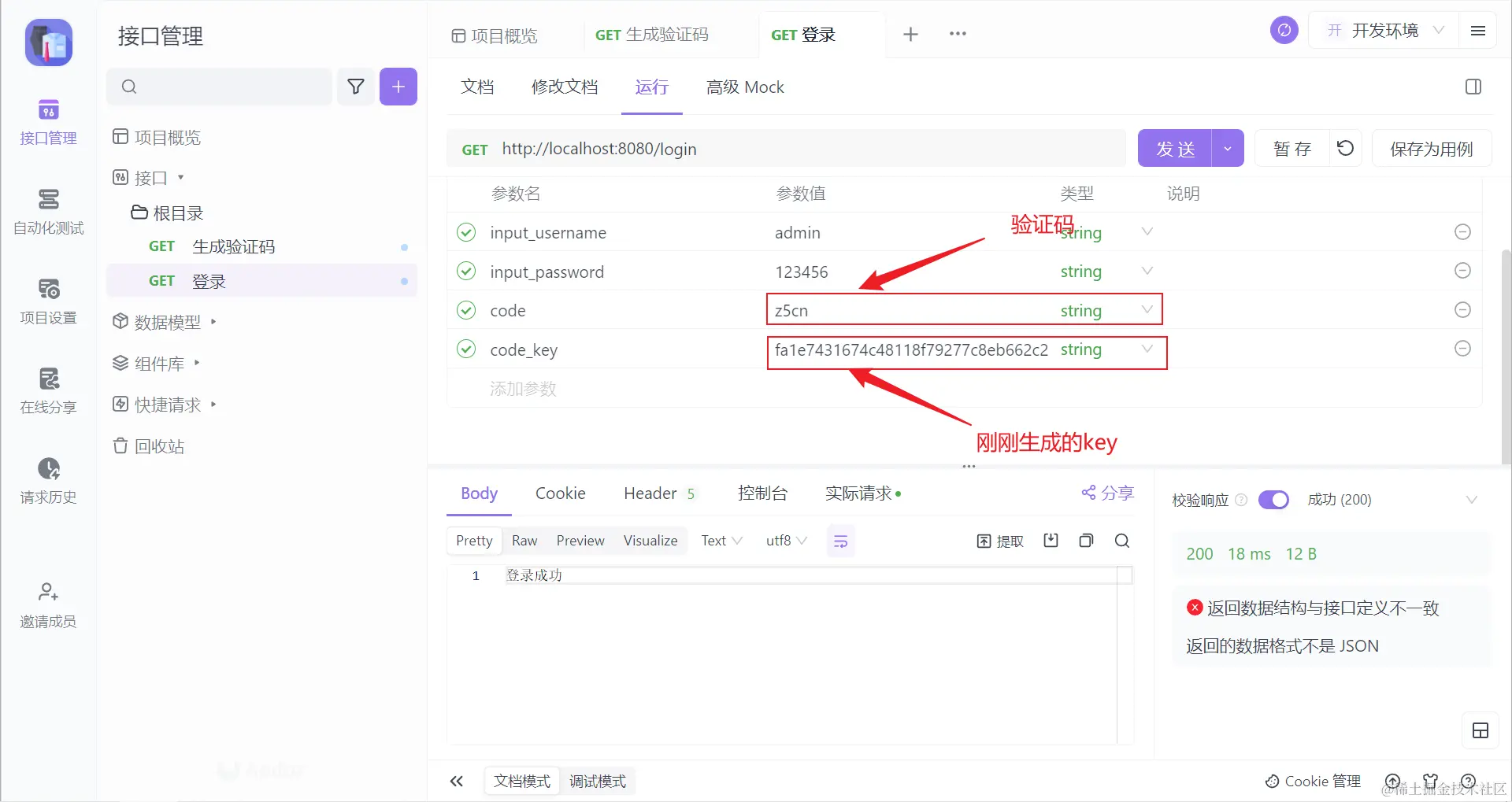This screenshot has height=802, width=1512.
Task: Switch to the Cookie response tab
Action: click(x=561, y=493)
